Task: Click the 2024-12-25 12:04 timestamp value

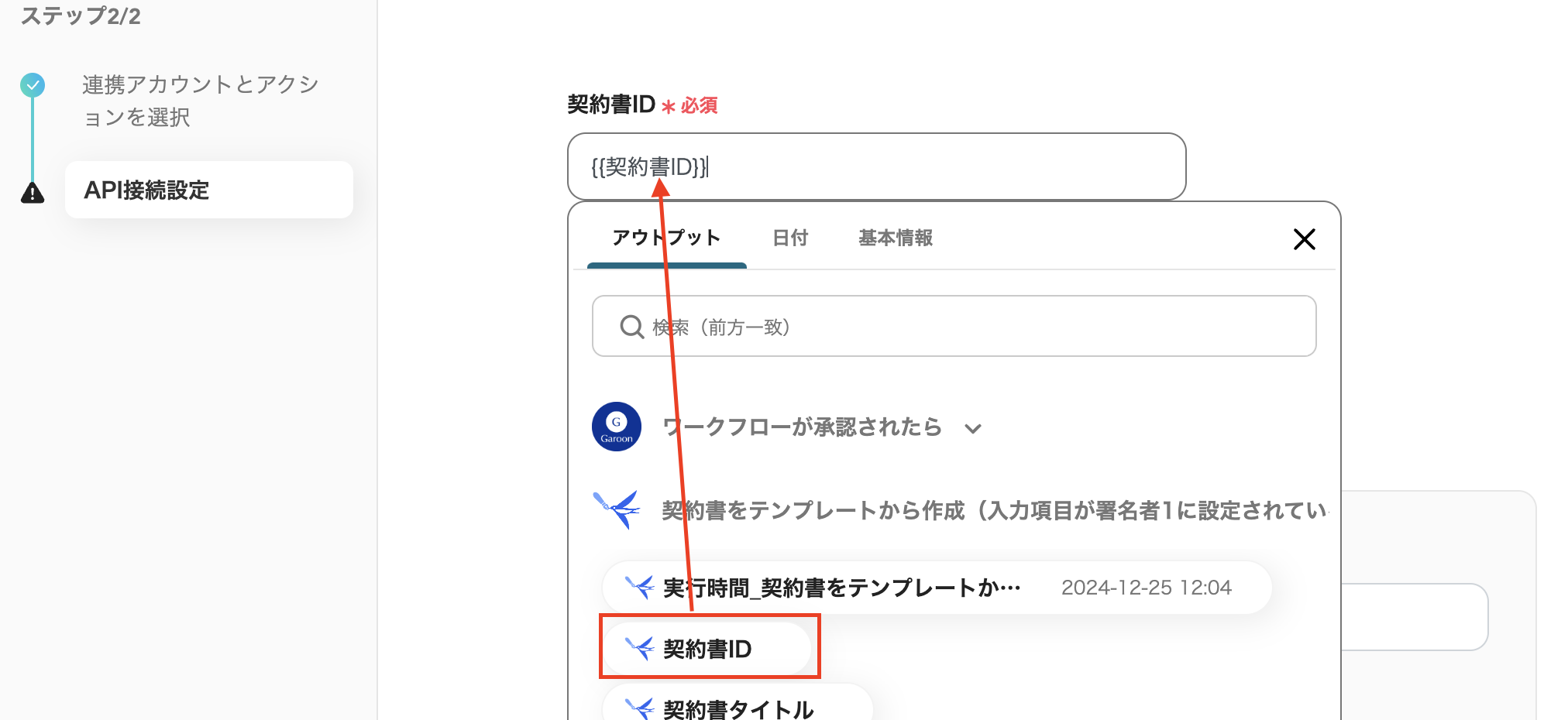Action: click(1148, 586)
